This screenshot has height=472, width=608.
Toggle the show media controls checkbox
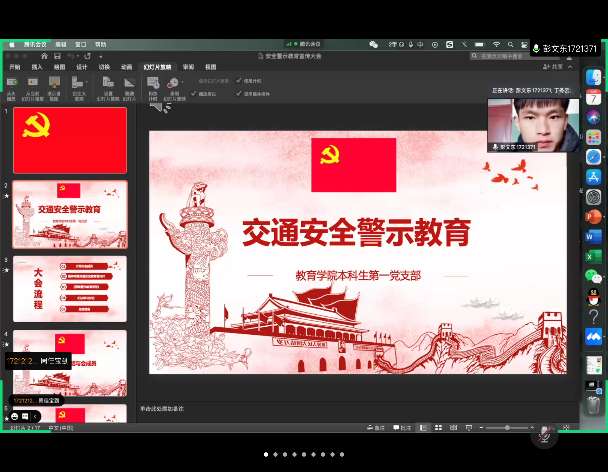[240, 93]
